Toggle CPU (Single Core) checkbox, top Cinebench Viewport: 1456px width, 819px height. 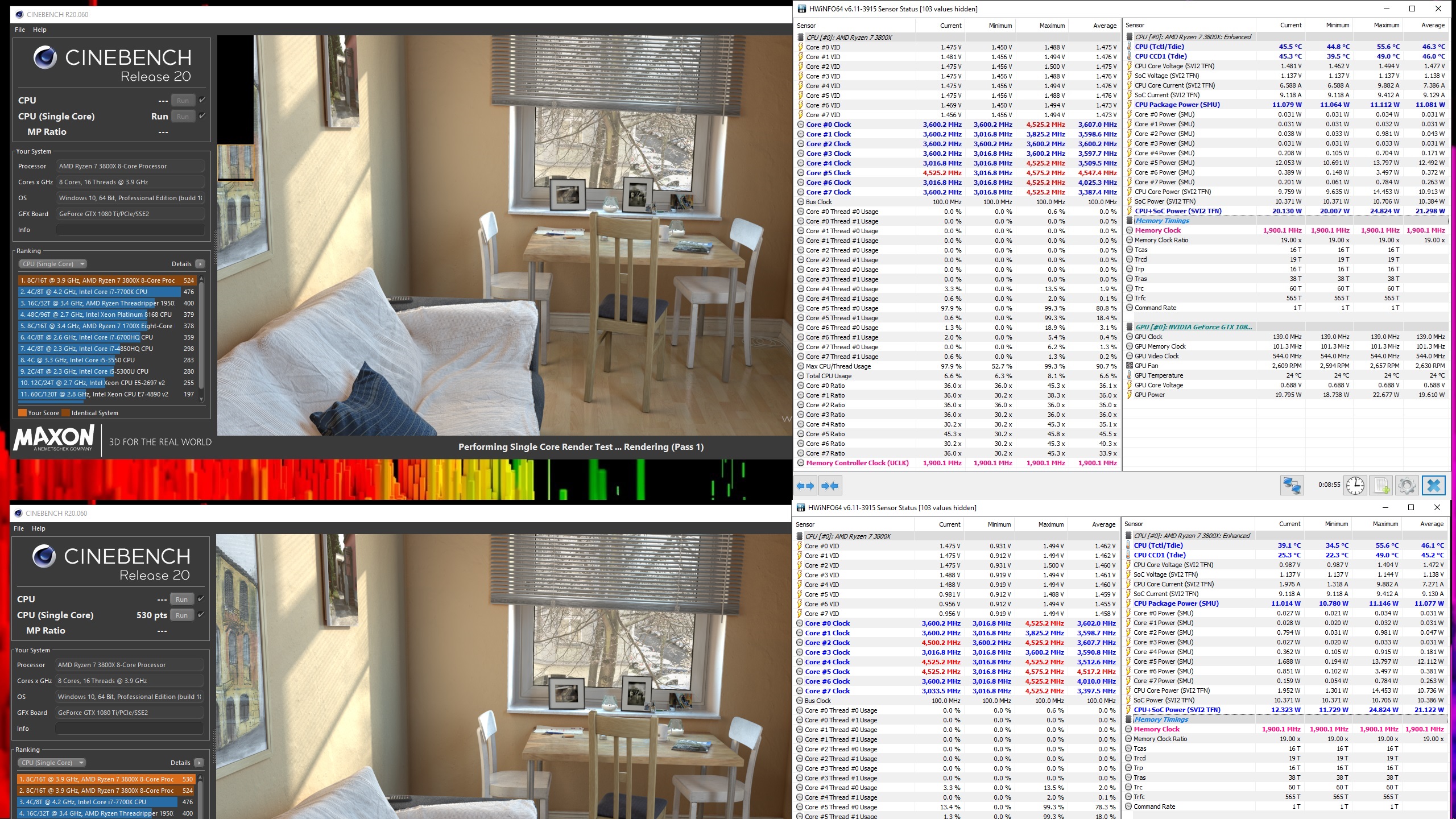pyautogui.click(x=202, y=116)
